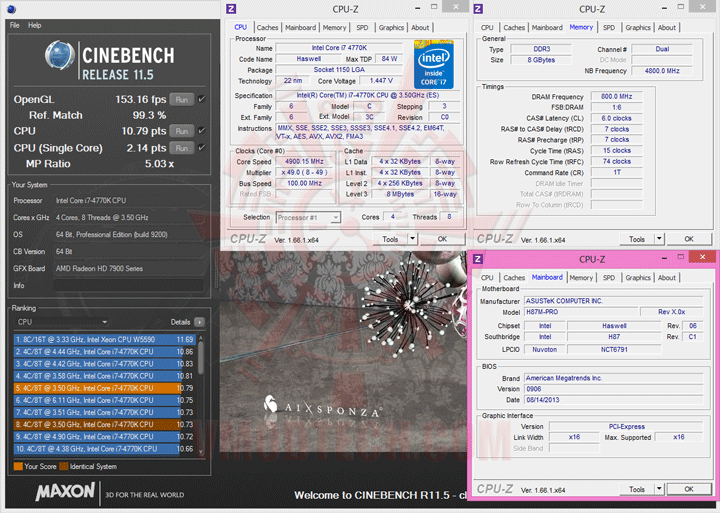Open Tools dropdown arrow in Memory window
Image resolution: width=720 pixels, height=513 pixels.
coord(659,239)
